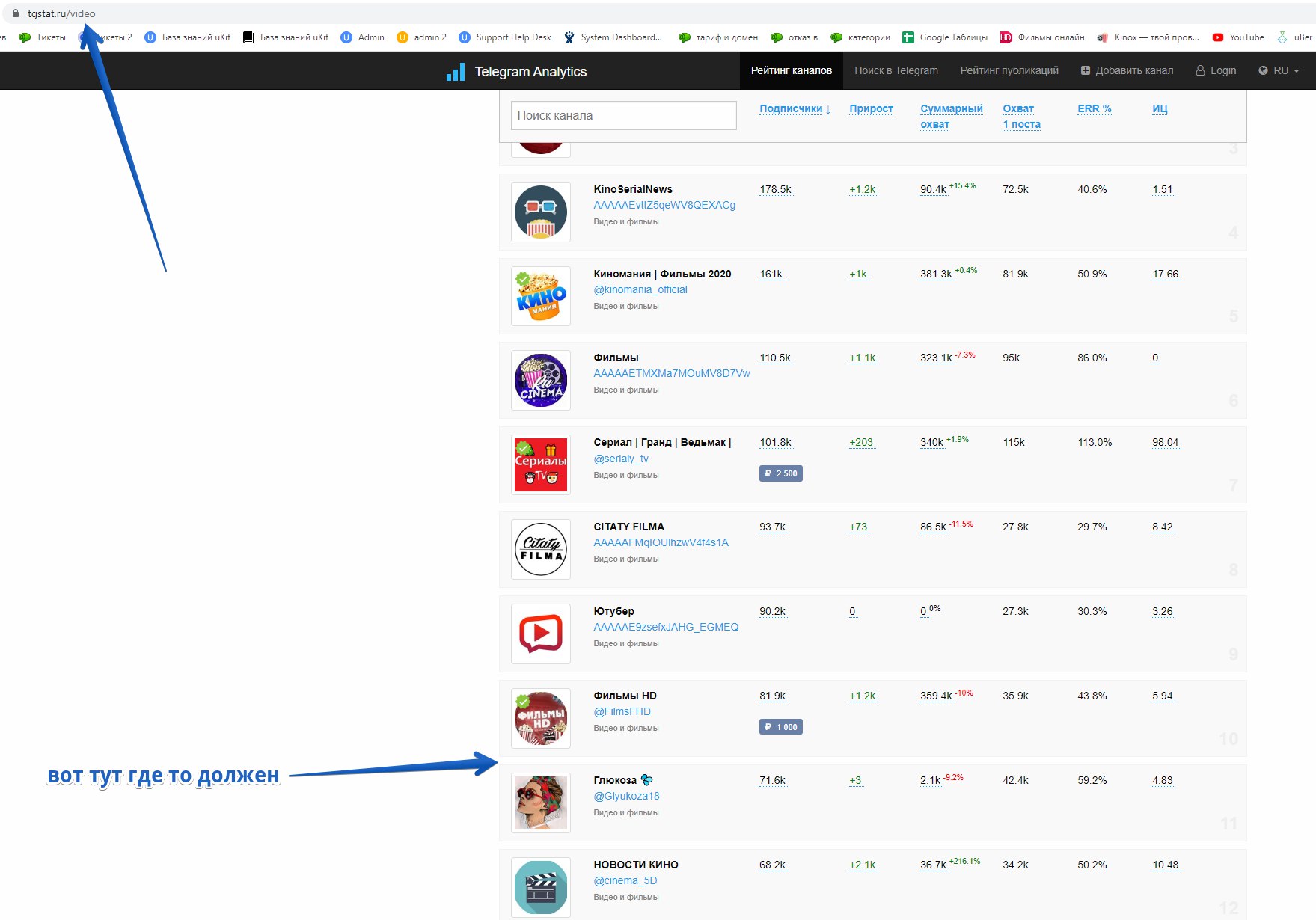Sort by Прирост column
Screen dimensions: 1316x920
[x=871, y=108]
